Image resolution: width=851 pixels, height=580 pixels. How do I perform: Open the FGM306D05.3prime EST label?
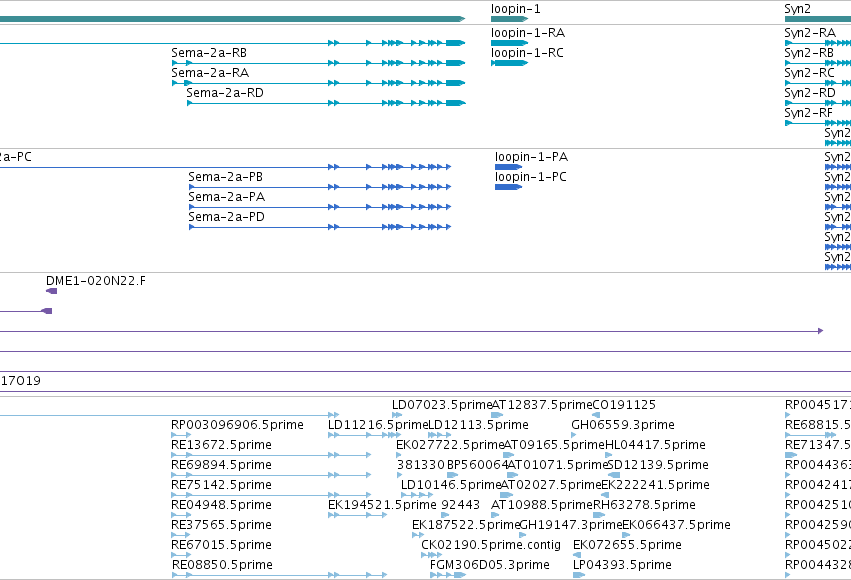pos(490,566)
